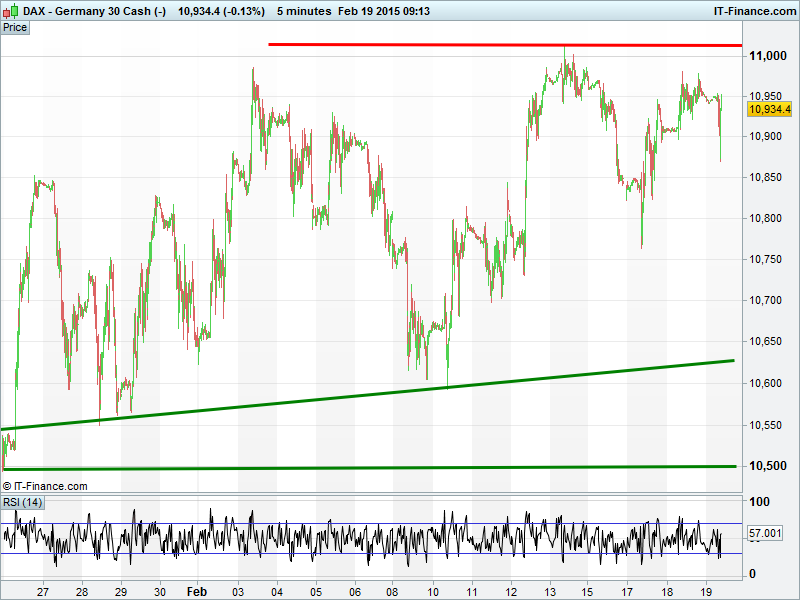Viewport: 800px width, 600px height.
Task: Click the 10,700 price axis label
Action: 765,300
